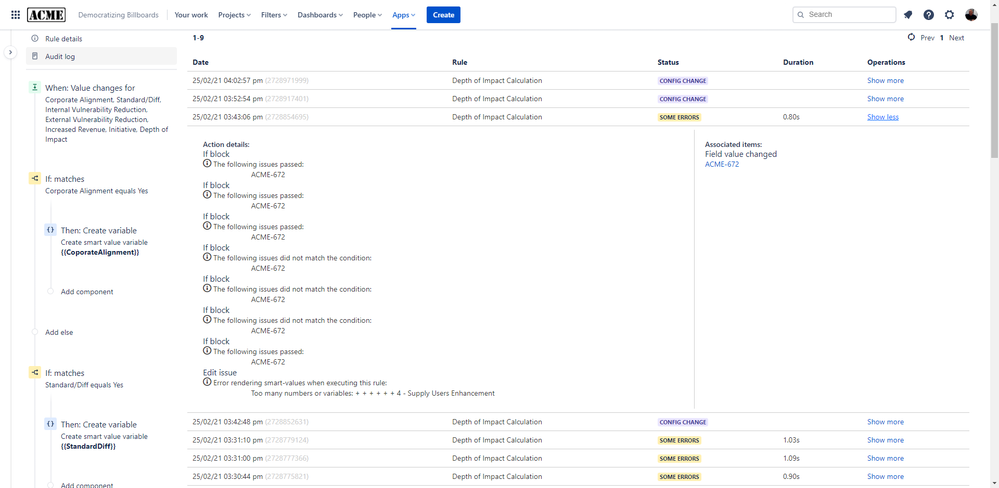Viewport: 999px width, 488px height.
Task: Click the Create button
Action: tap(443, 15)
